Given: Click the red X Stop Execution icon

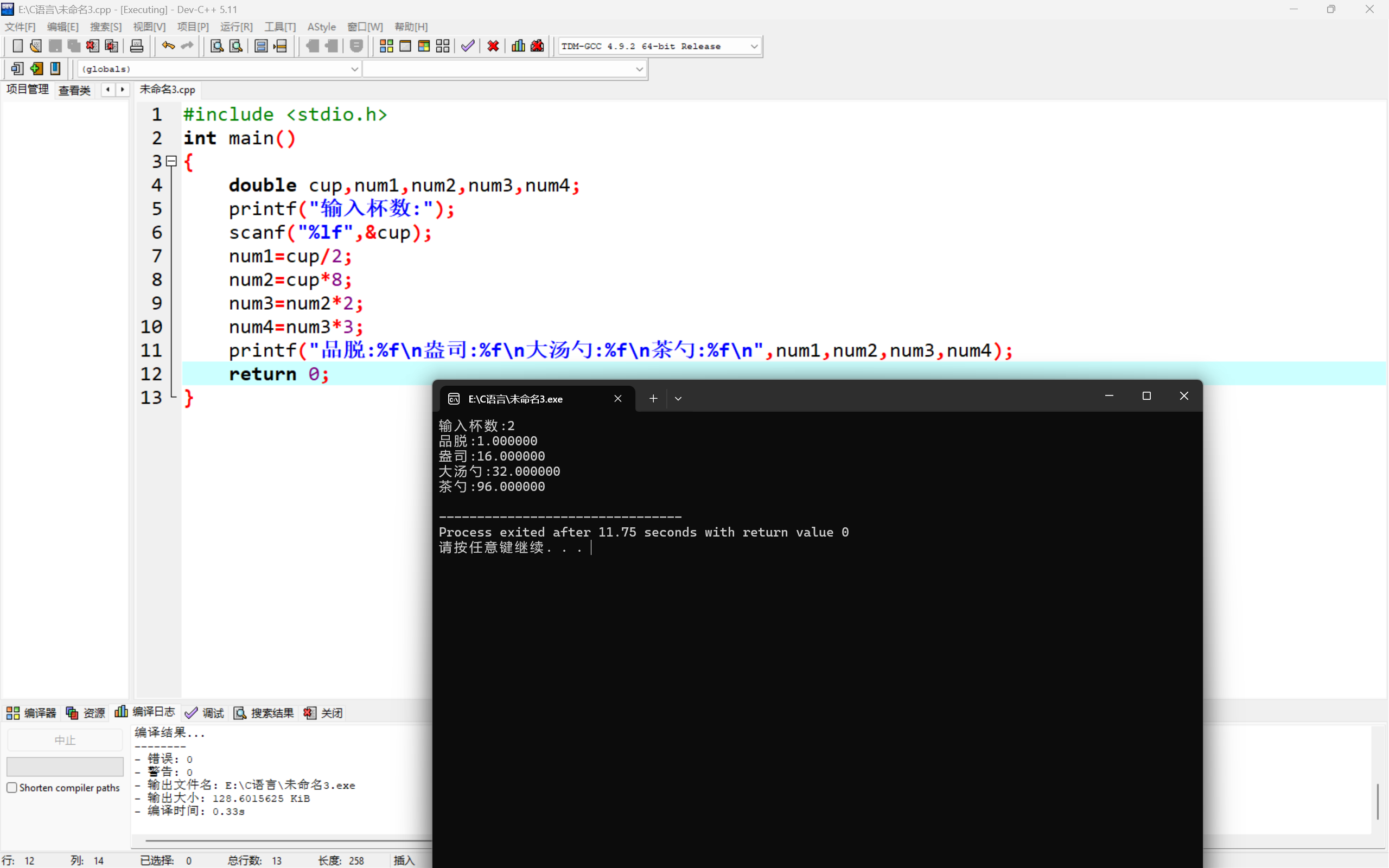Looking at the screenshot, I should 493,46.
